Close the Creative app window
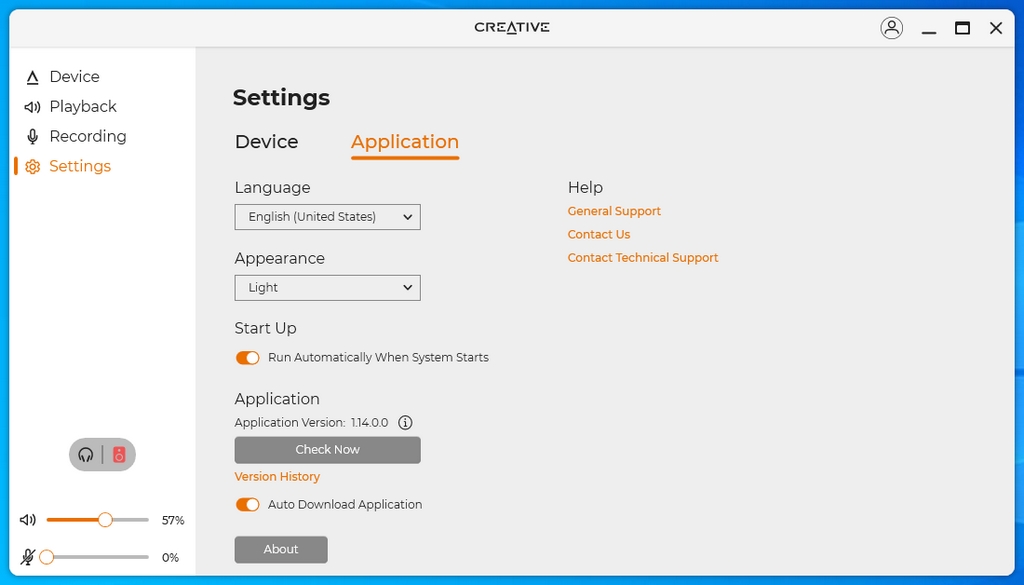The image size is (1024, 585). coord(996,28)
